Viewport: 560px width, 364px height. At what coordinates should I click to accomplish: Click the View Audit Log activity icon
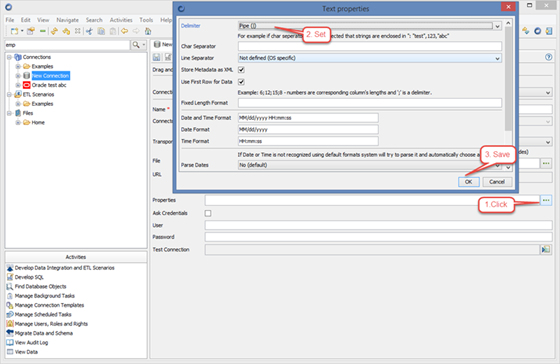pyautogui.click(x=10, y=342)
